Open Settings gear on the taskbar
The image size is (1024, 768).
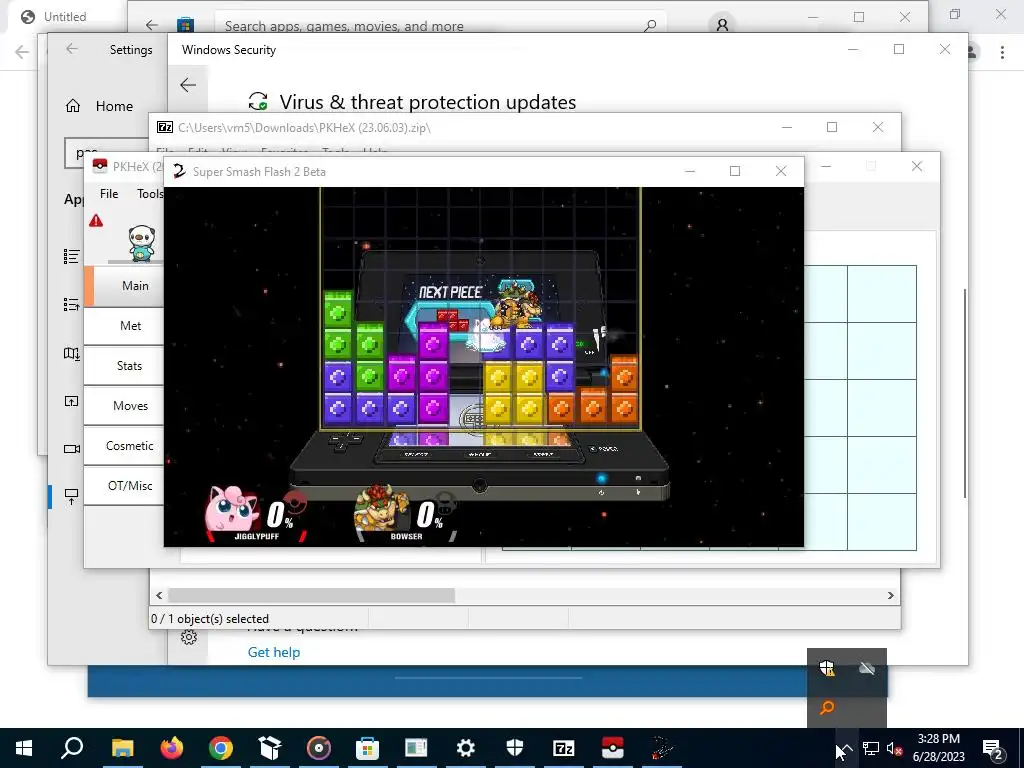(x=466, y=748)
